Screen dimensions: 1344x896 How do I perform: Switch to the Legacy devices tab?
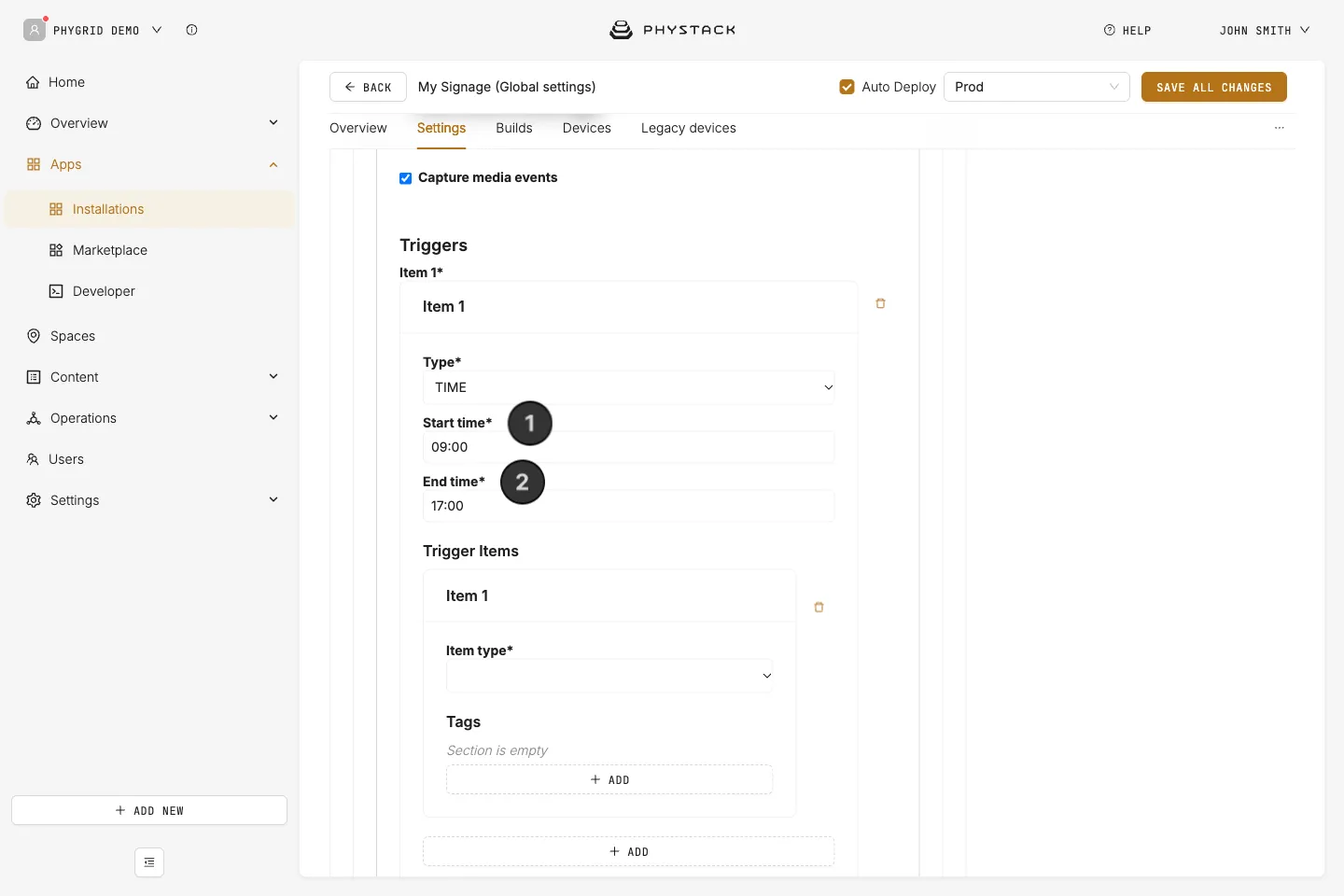coord(689,128)
